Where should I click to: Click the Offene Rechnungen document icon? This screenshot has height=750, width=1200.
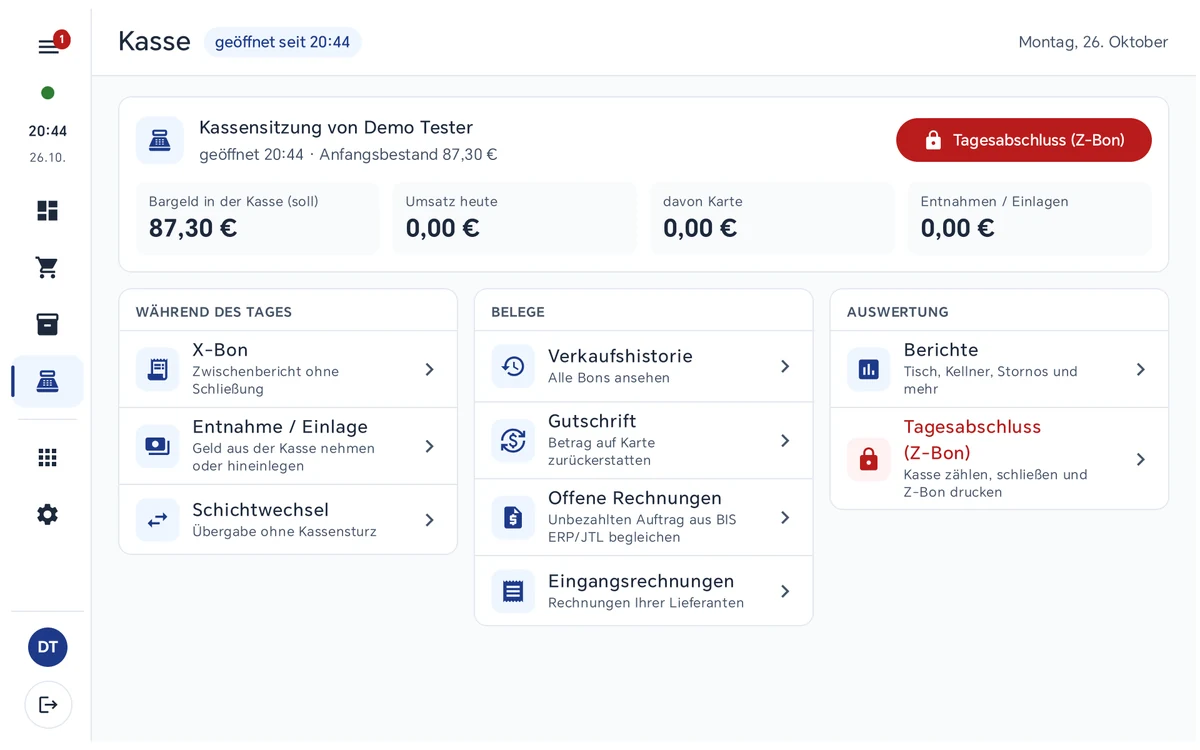pos(513,517)
